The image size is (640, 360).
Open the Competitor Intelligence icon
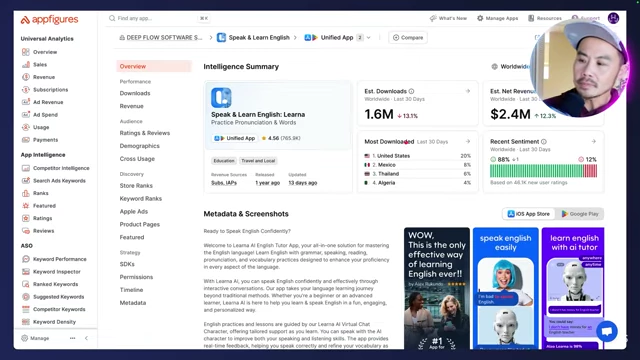[x=26, y=168]
